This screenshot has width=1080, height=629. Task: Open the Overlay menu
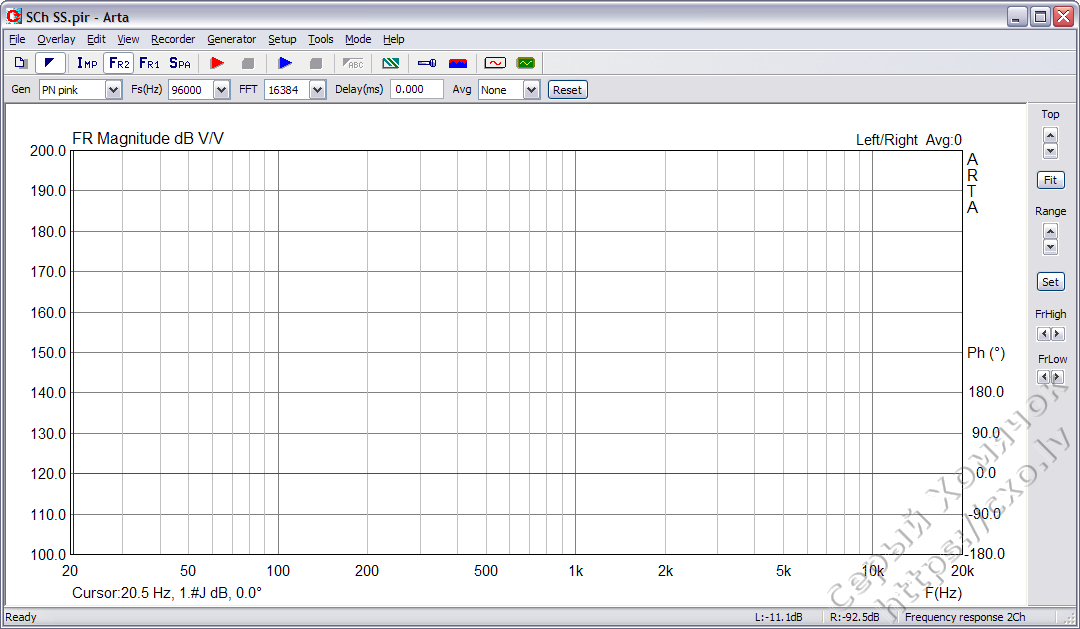click(56, 39)
